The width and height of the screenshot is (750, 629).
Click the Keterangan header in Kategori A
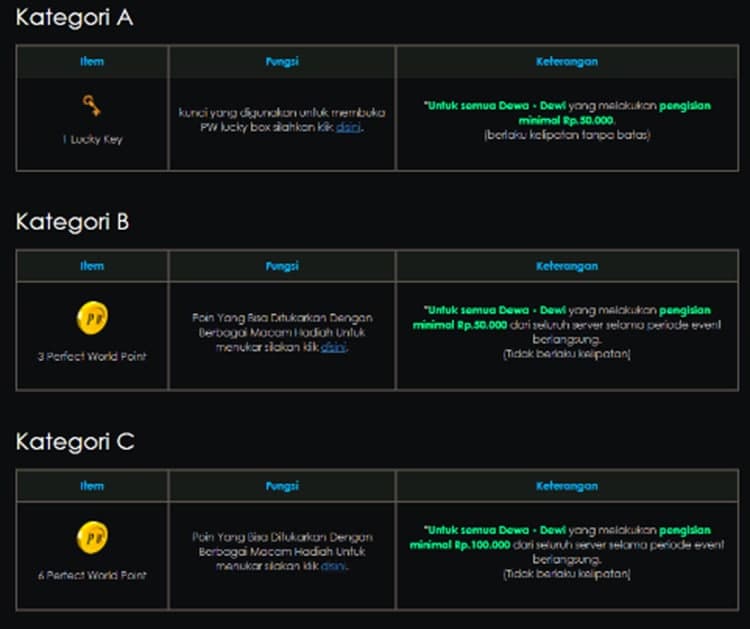coord(567,61)
